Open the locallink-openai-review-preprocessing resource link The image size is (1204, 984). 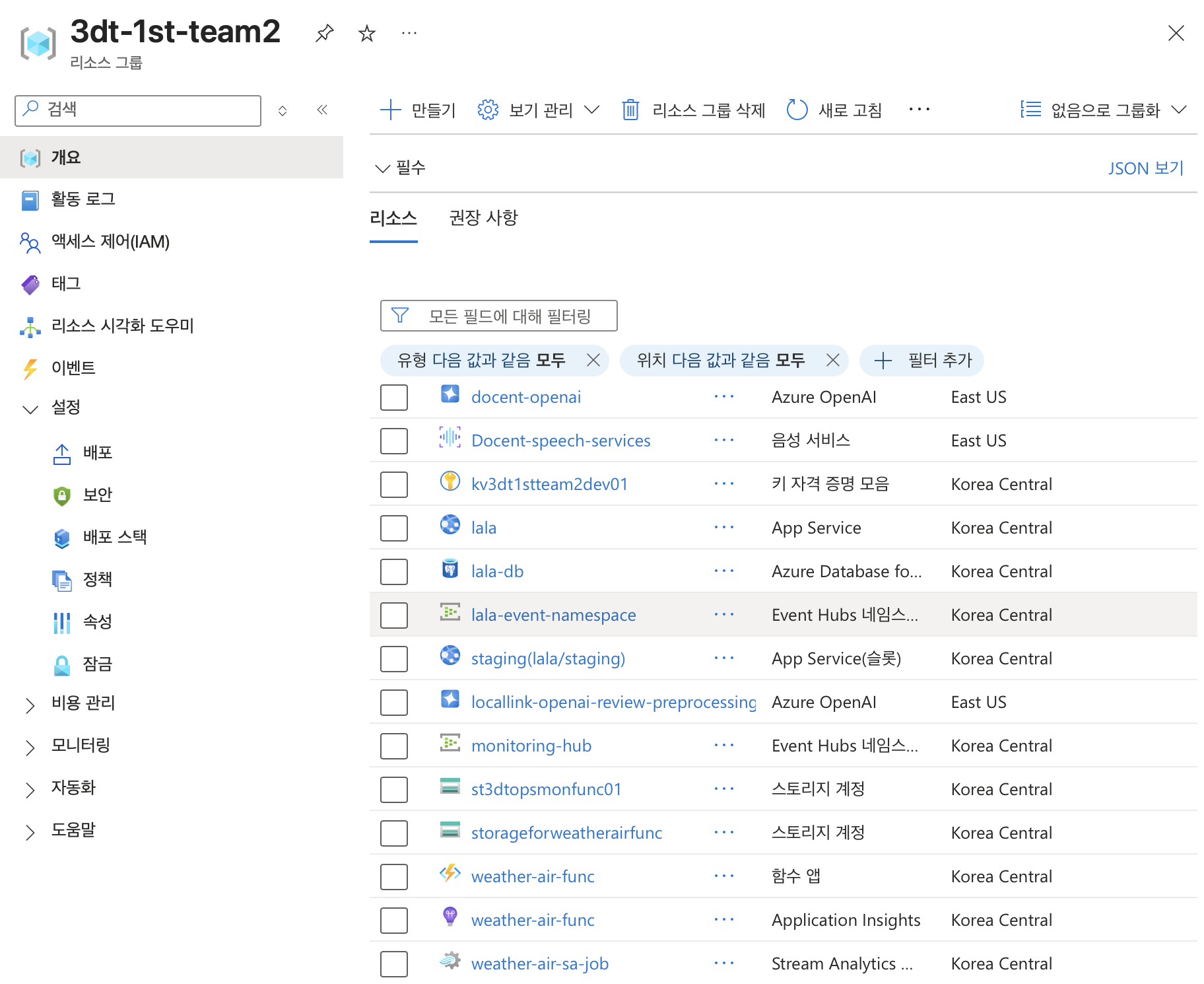[613, 702]
